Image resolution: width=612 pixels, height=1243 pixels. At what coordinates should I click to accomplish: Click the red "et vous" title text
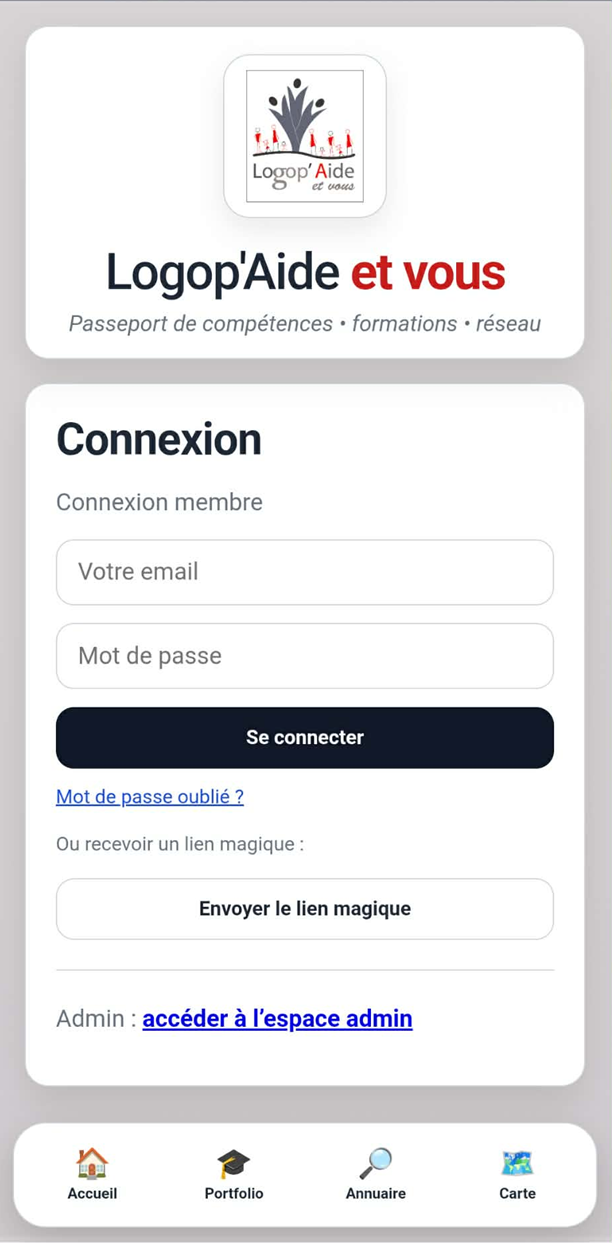(x=428, y=273)
